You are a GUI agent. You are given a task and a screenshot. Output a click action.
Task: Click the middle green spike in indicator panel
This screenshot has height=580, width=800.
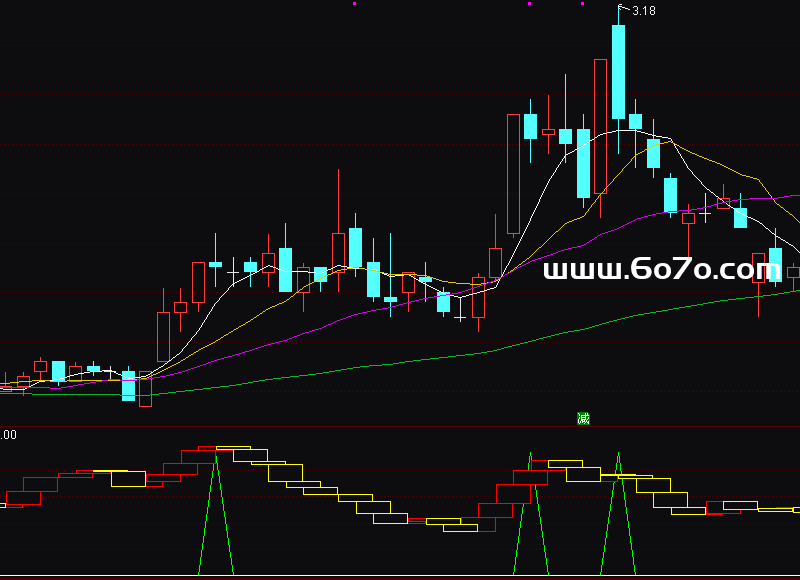(529, 510)
